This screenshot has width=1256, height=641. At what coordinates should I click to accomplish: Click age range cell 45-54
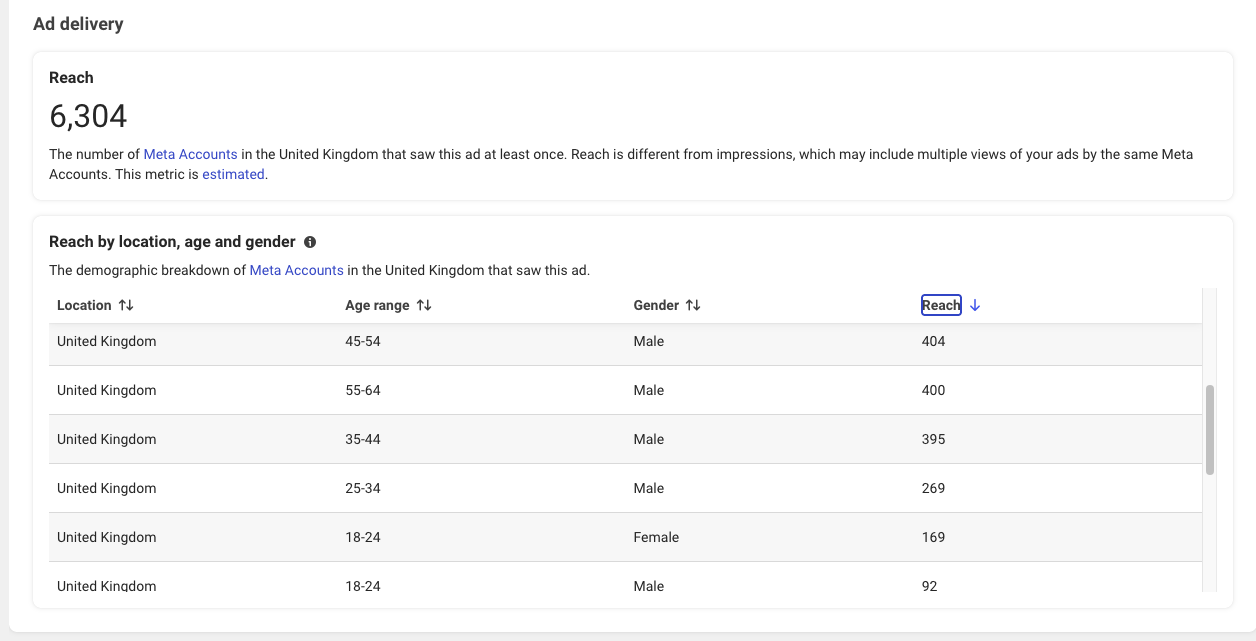363,341
